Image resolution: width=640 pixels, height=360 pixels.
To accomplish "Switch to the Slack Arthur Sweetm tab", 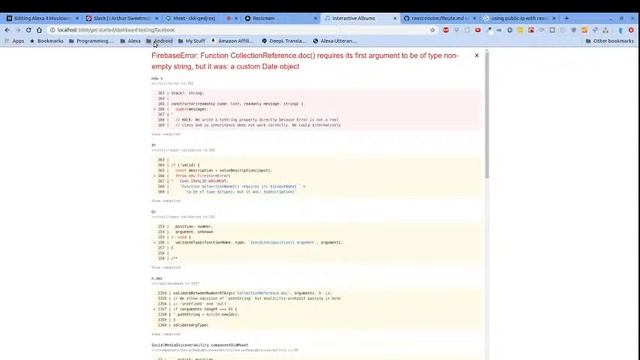I will (x=122, y=18).
